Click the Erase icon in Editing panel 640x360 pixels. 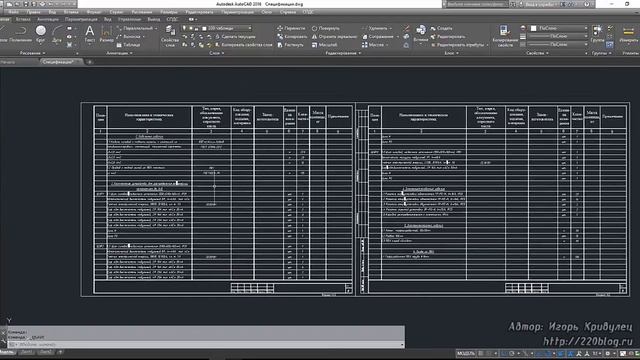tap(406, 28)
